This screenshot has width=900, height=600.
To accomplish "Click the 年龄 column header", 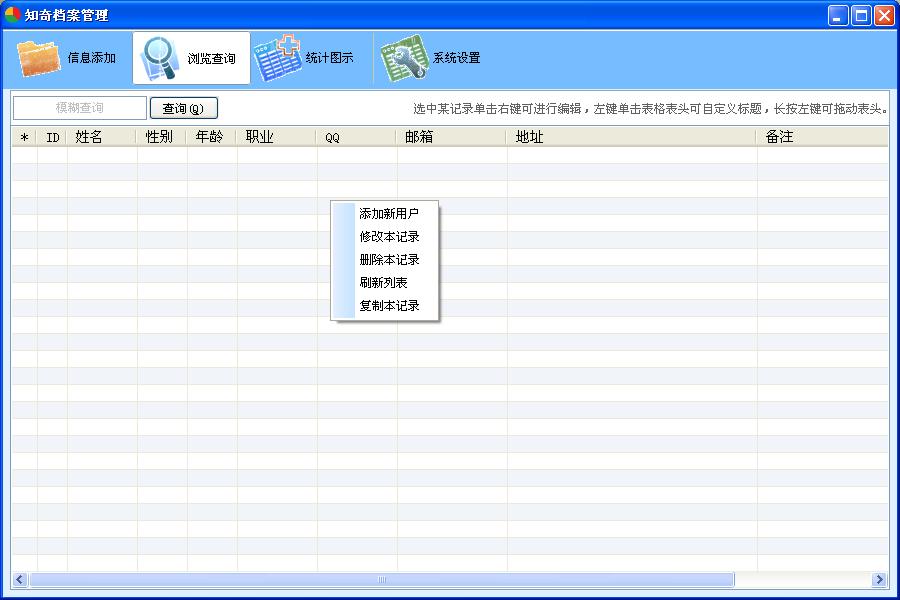I will (x=212, y=137).
